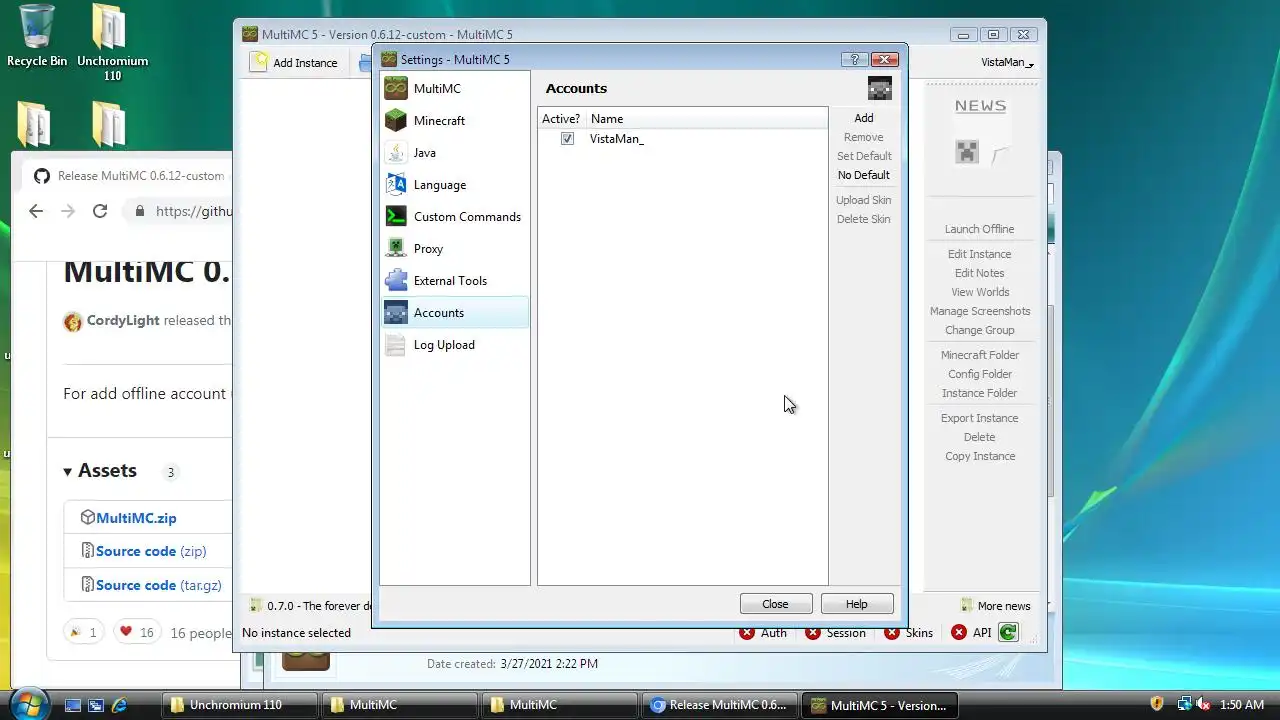Click Edit Notes in MultiMC side panel
Screen dimensions: 1280x720
pos(980,273)
